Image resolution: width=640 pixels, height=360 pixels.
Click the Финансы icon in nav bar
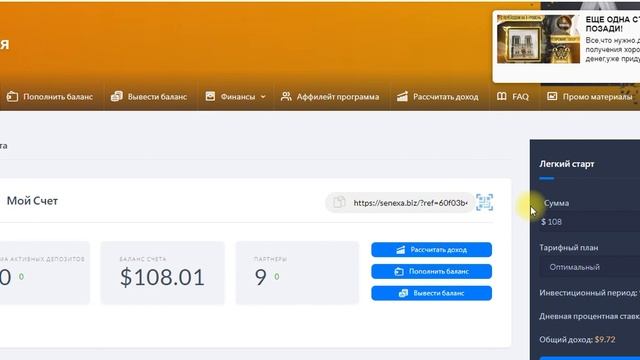(x=210, y=96)
